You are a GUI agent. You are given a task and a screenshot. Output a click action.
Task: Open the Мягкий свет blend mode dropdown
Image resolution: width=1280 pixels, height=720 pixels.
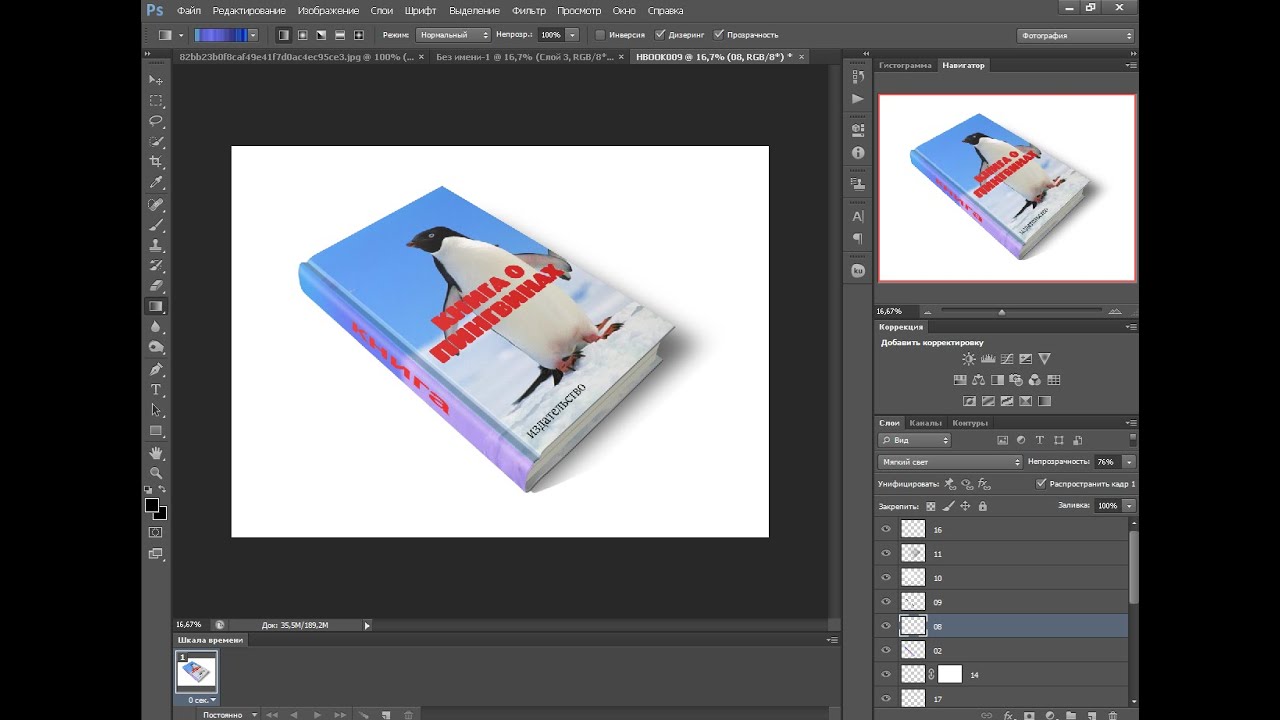point(950,462)
